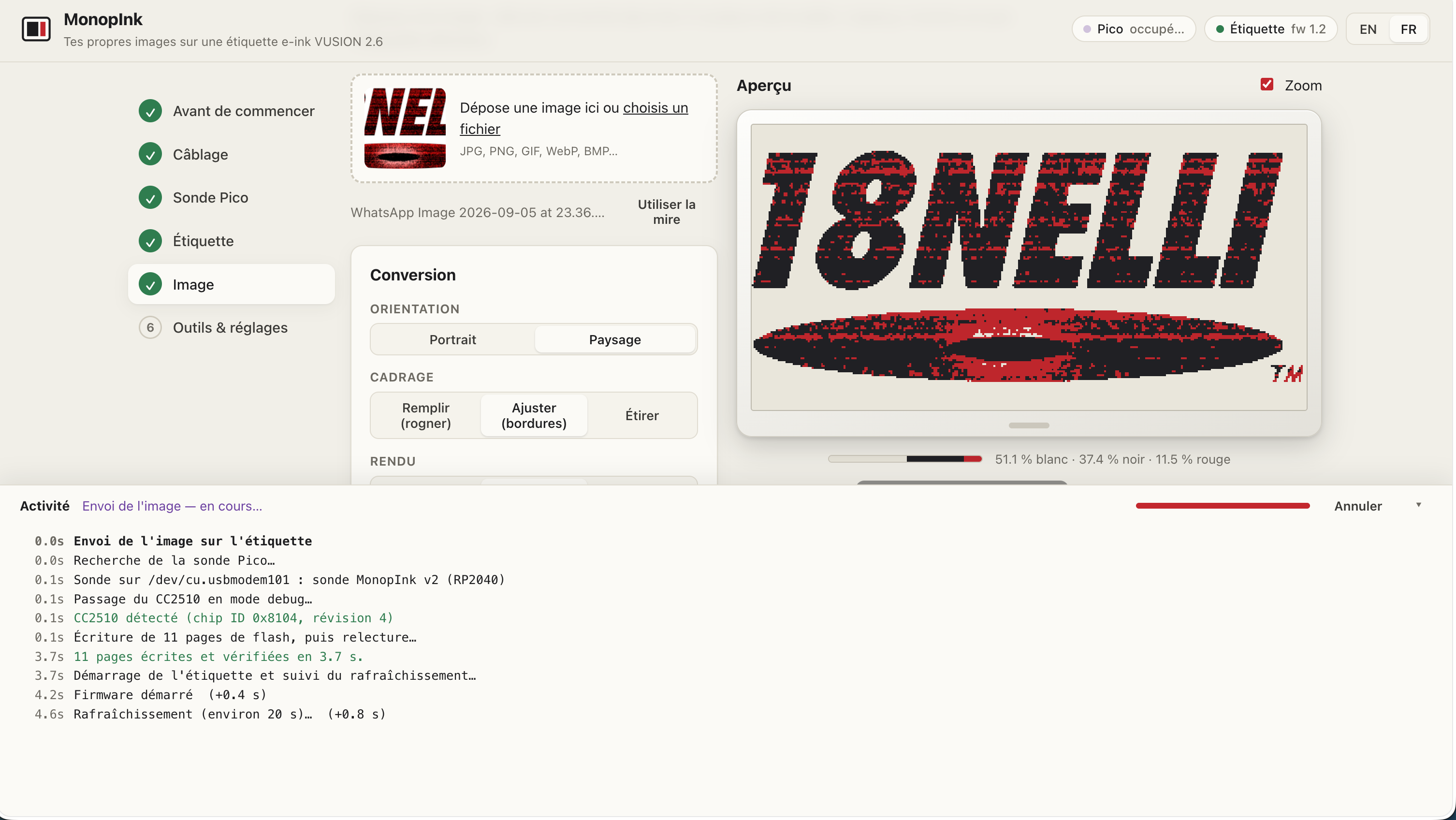Select Paysage orientation
Viewport: 1456px width, 820px height.
(615, 340)
